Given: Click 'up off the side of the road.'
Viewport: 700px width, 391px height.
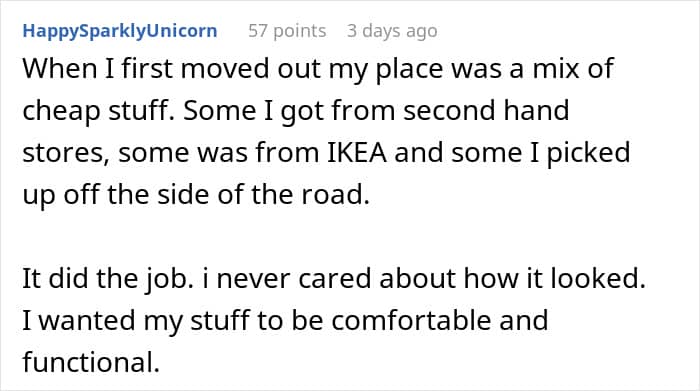Looking at the screenshot, I should coord(196,195).
